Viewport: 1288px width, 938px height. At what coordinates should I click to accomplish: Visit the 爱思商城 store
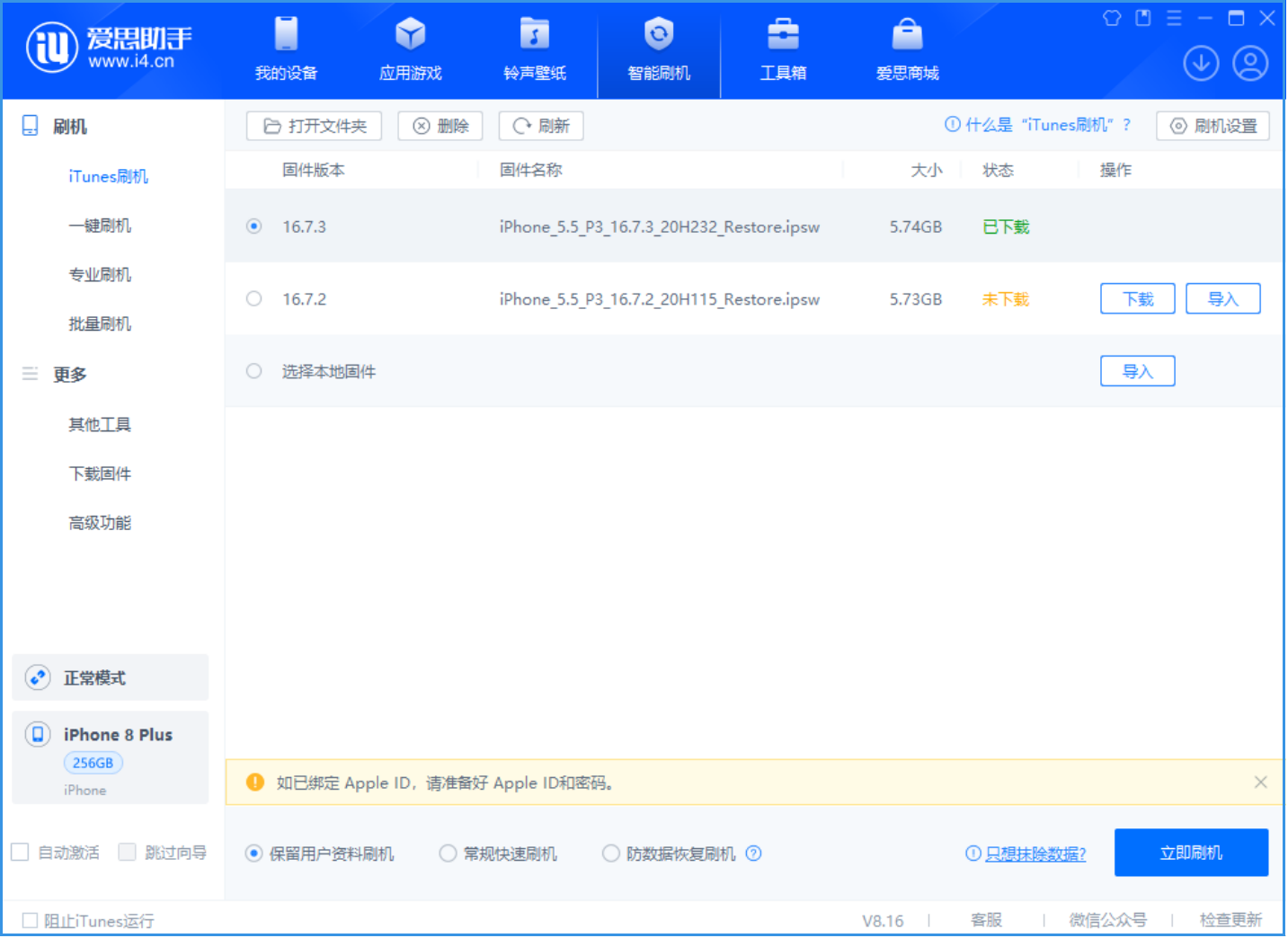coord(906,49)
